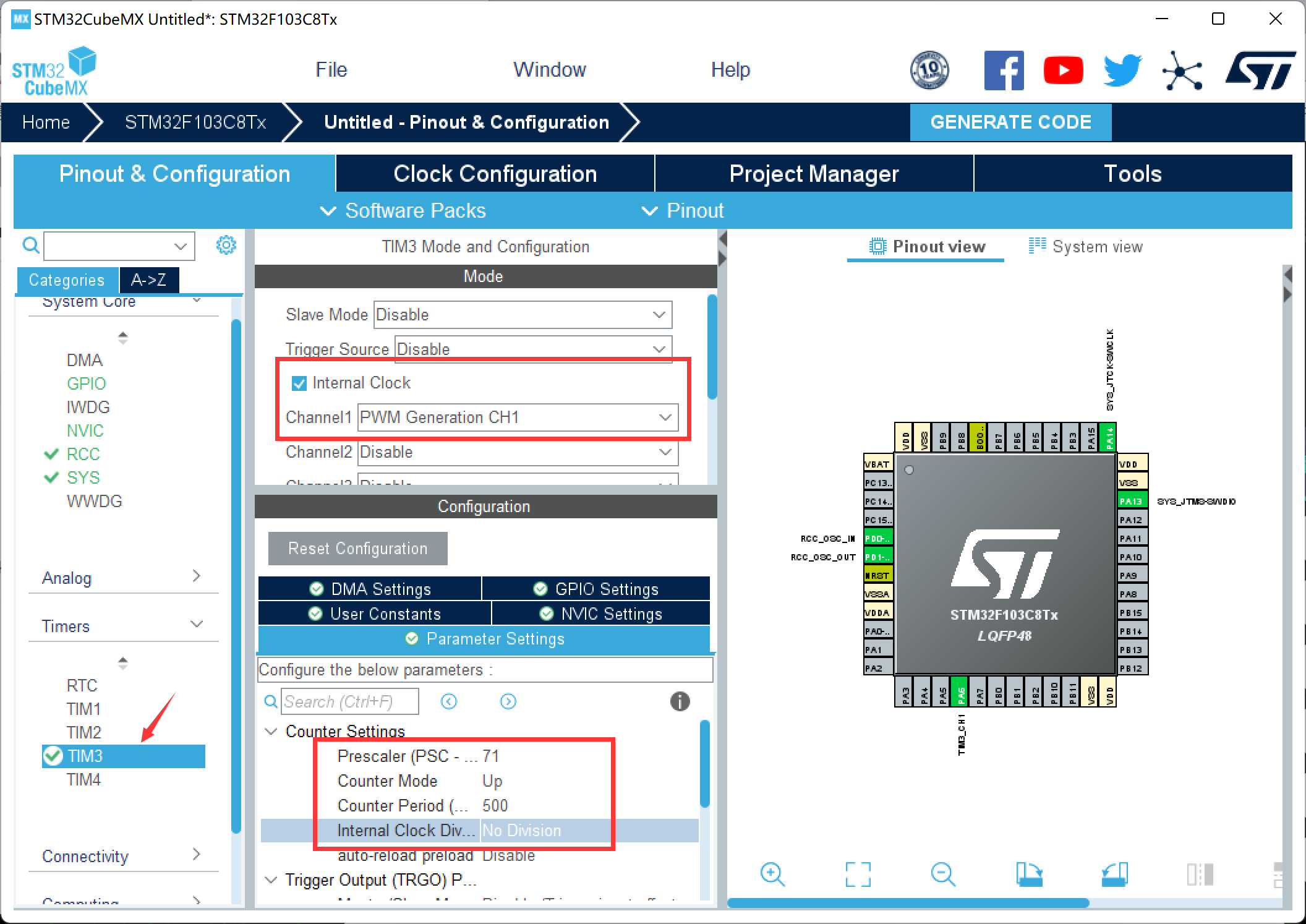Click the side-by-side flip icon in the bottom toolbar
This screenshot has width=1306, height=924.
point(1200,875)
